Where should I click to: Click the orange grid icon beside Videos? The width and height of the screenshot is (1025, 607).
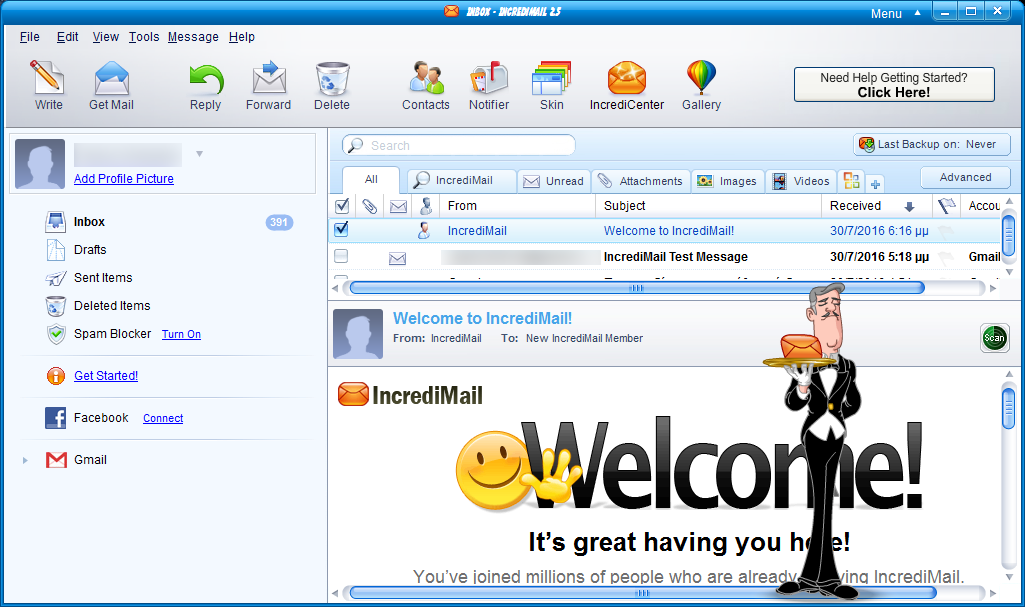point(852,180)
